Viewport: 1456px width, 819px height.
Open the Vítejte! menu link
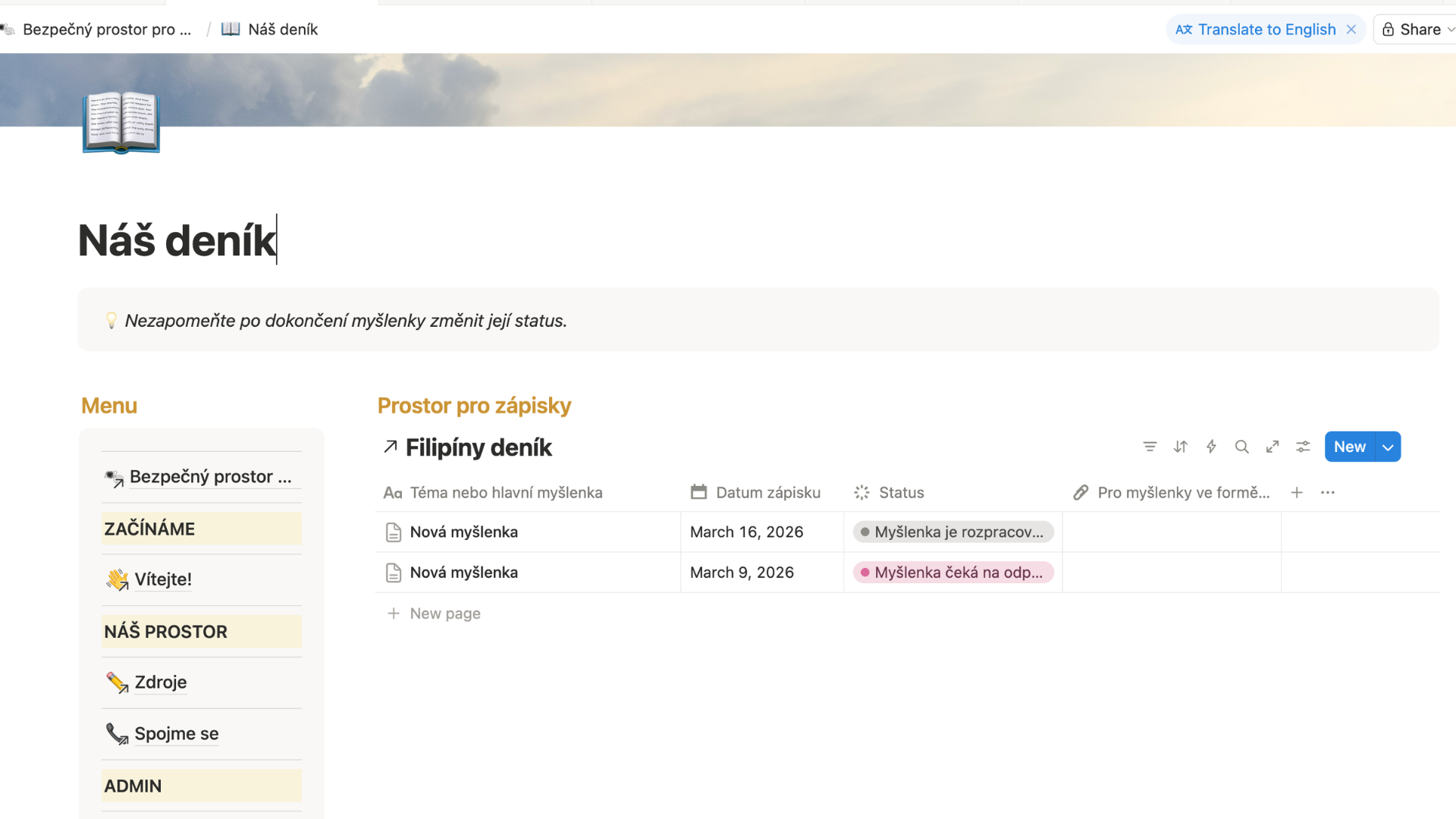point(162,579)
